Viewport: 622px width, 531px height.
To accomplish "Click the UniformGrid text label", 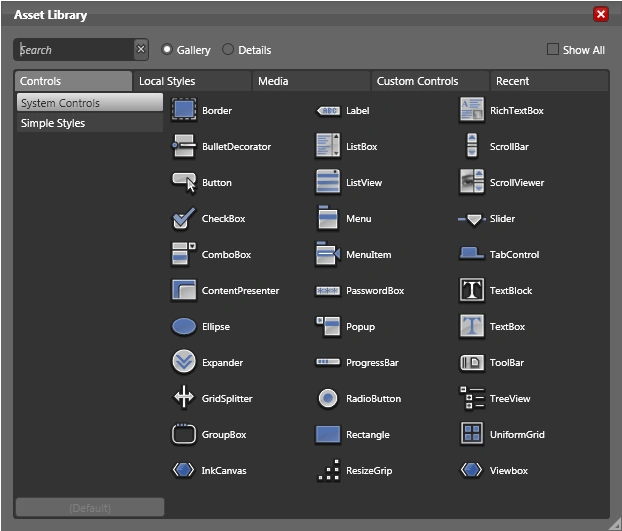I will click(x=517, y=435).
